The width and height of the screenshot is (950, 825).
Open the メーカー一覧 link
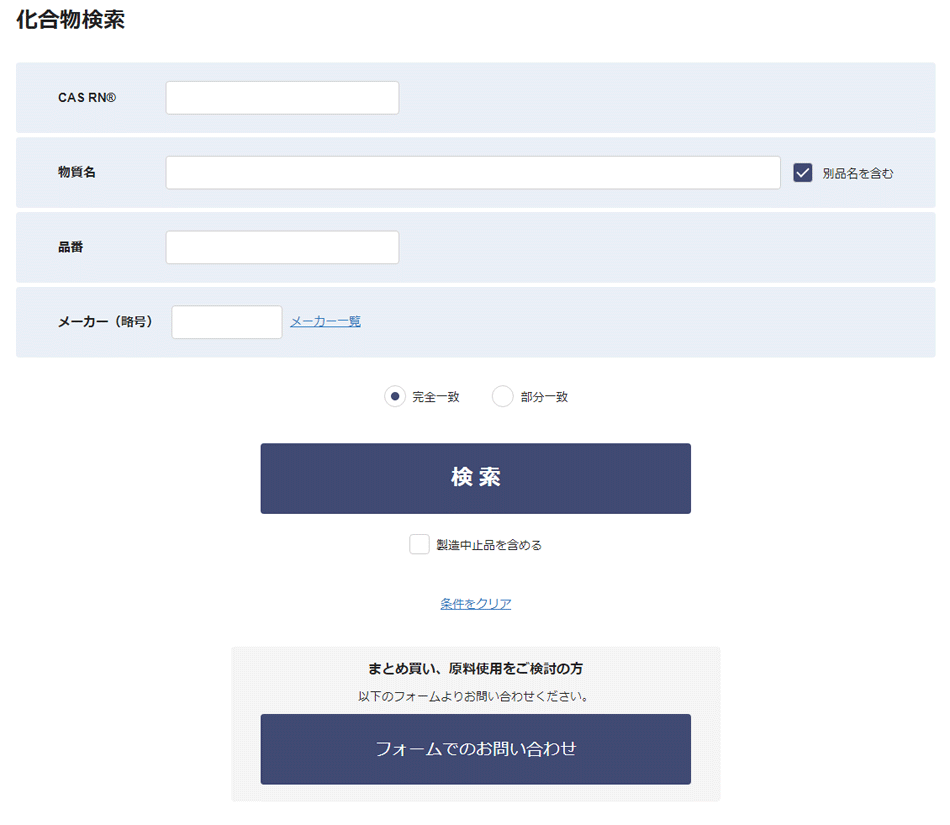pyautogui.click(x=325, y=322)
